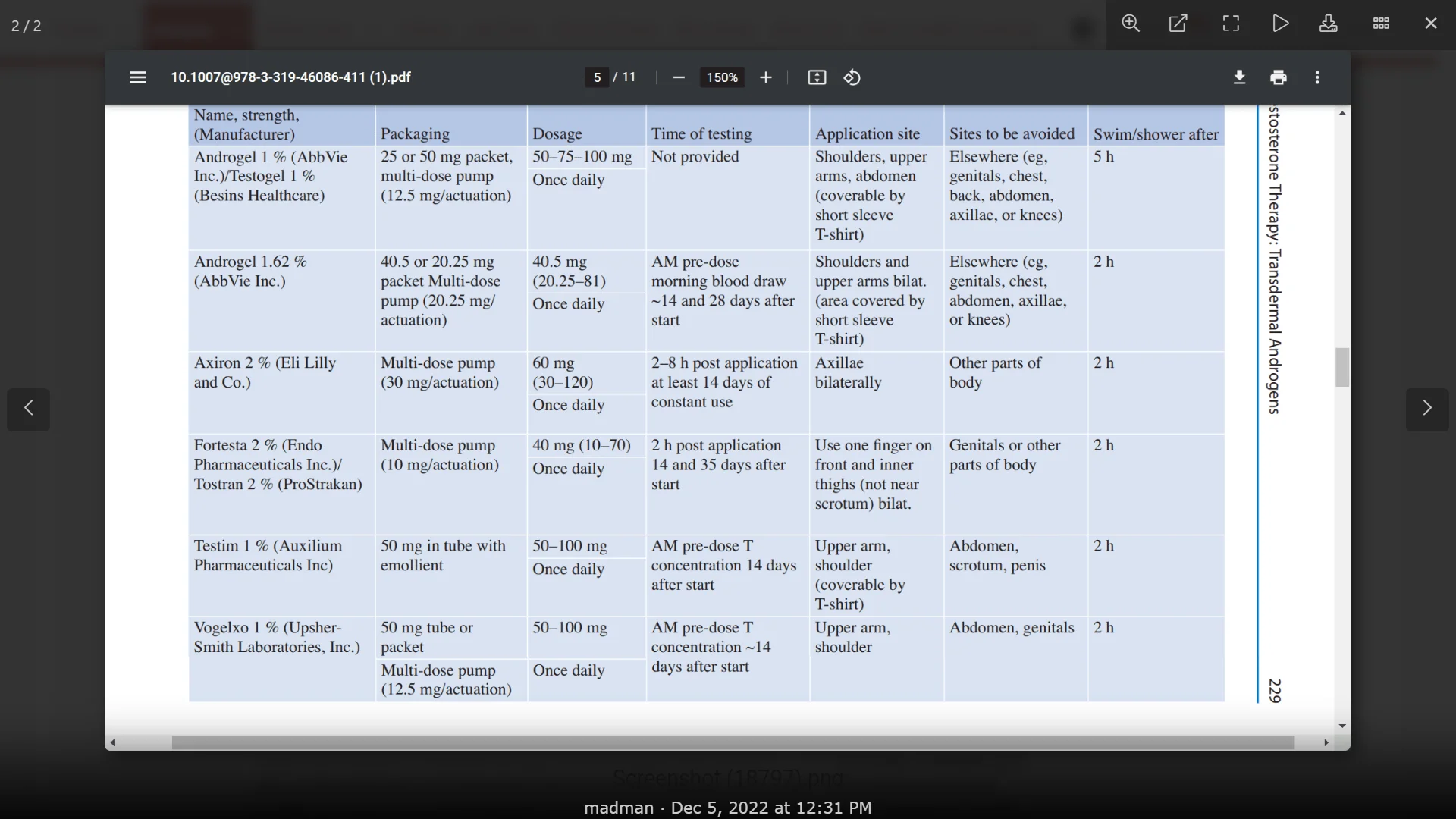
Task: Rotate the PDF counterclockwise
Action: coord(852,77)
